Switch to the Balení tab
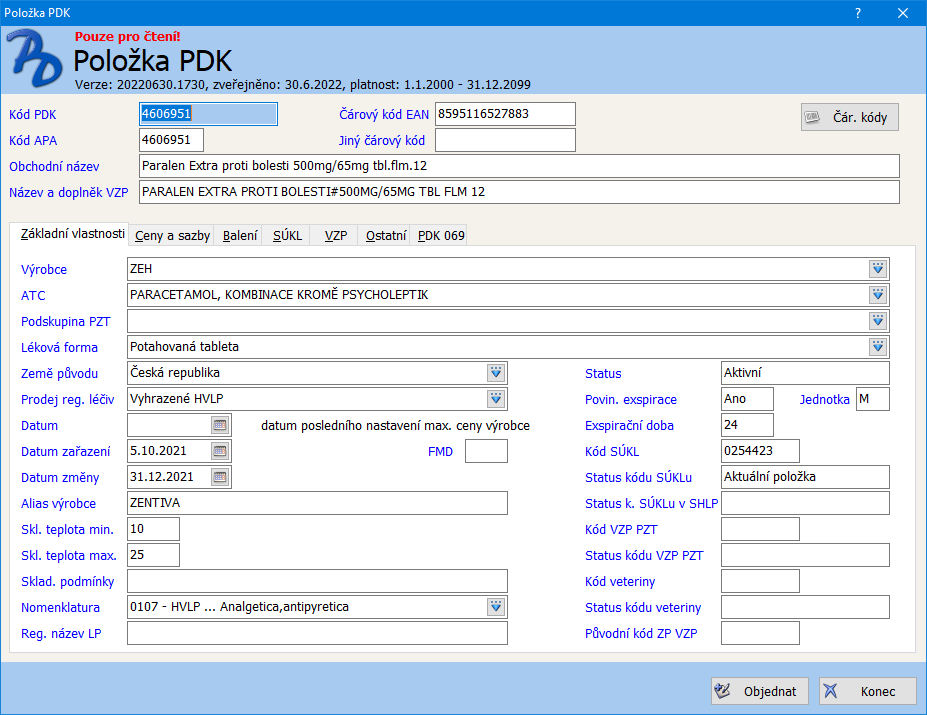The height and width of the screenshot is (715, 927). pos(239,236)
